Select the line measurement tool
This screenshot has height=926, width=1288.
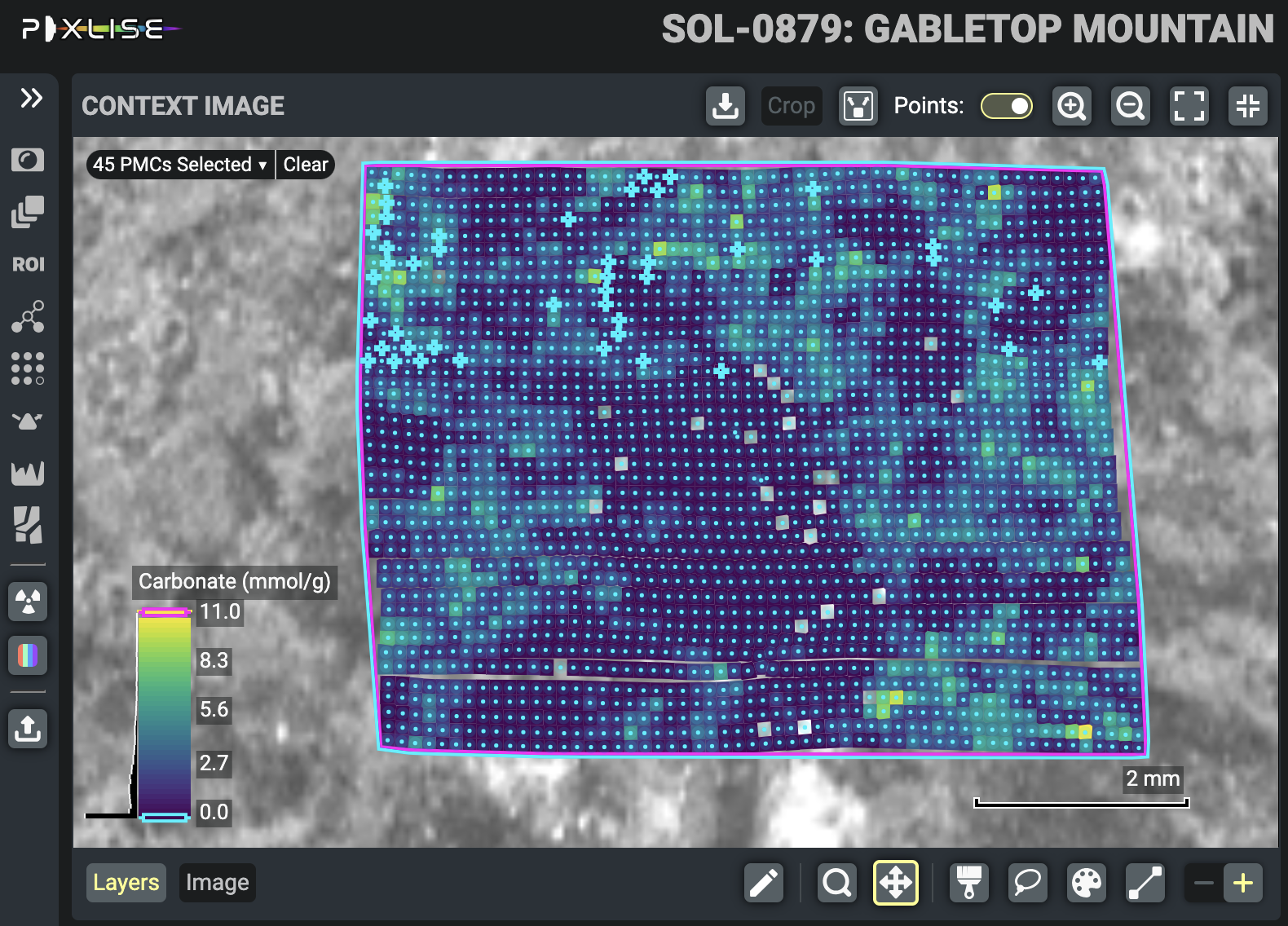tap(1145, 883)
